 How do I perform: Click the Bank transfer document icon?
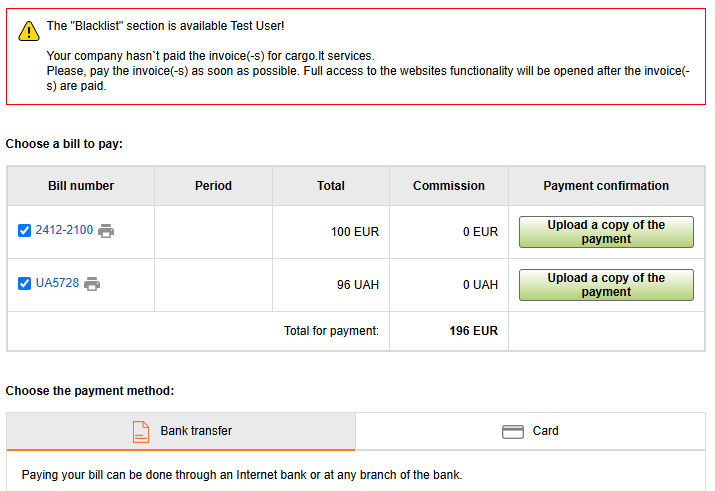(141, 431)
